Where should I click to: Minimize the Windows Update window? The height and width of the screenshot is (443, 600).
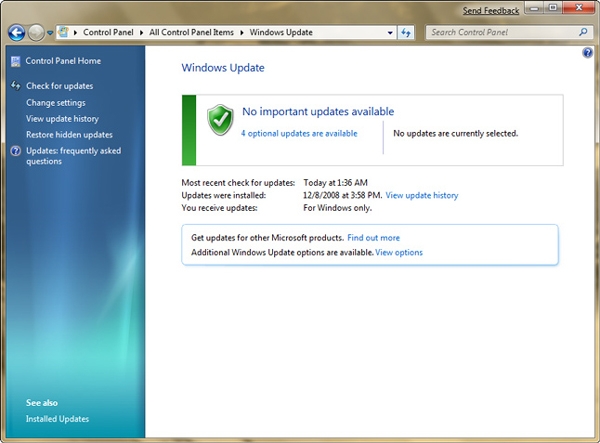tap(535, 8)
